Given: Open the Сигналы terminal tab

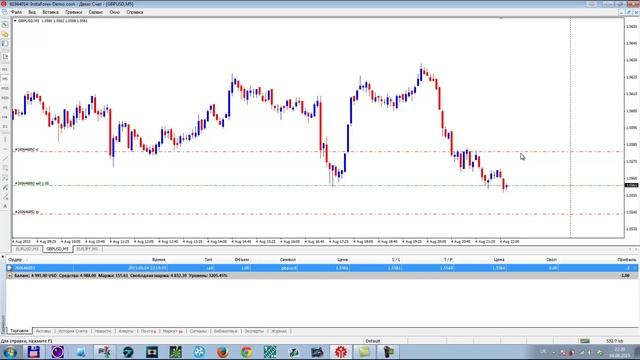Looking at the screenshot, I should pyautogui.click(x=198, y=331).
